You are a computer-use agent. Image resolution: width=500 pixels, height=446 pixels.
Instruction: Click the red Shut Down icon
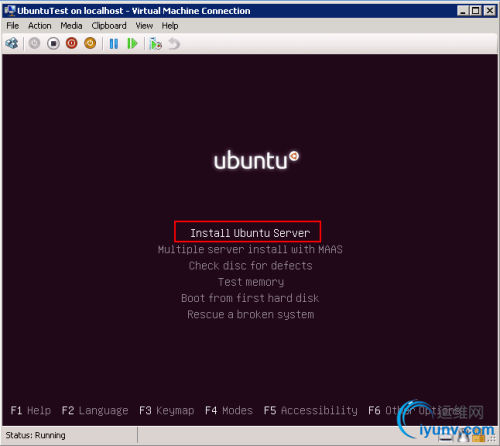tap(71, 43)
